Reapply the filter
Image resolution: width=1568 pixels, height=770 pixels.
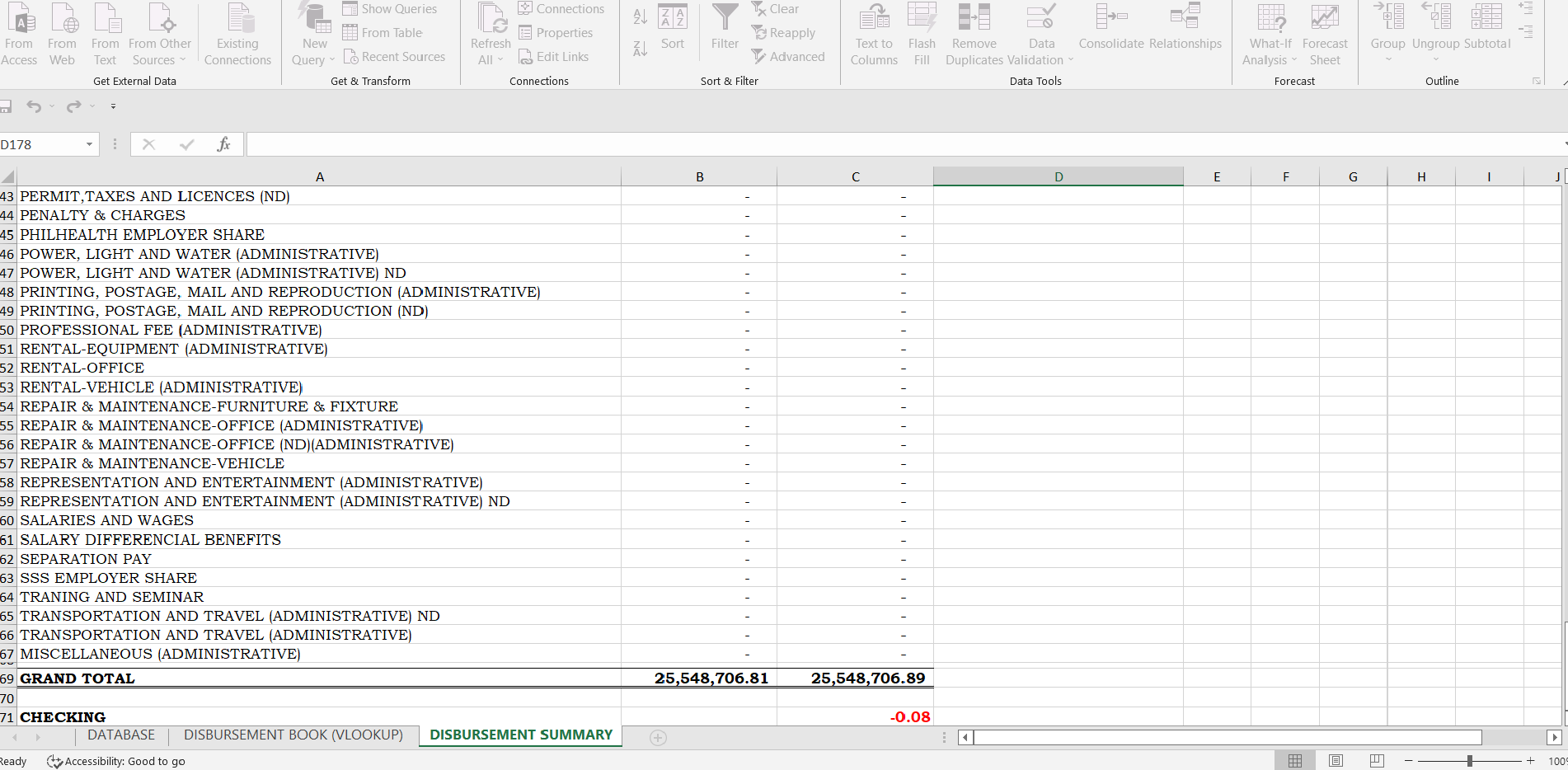pos(784,33)
